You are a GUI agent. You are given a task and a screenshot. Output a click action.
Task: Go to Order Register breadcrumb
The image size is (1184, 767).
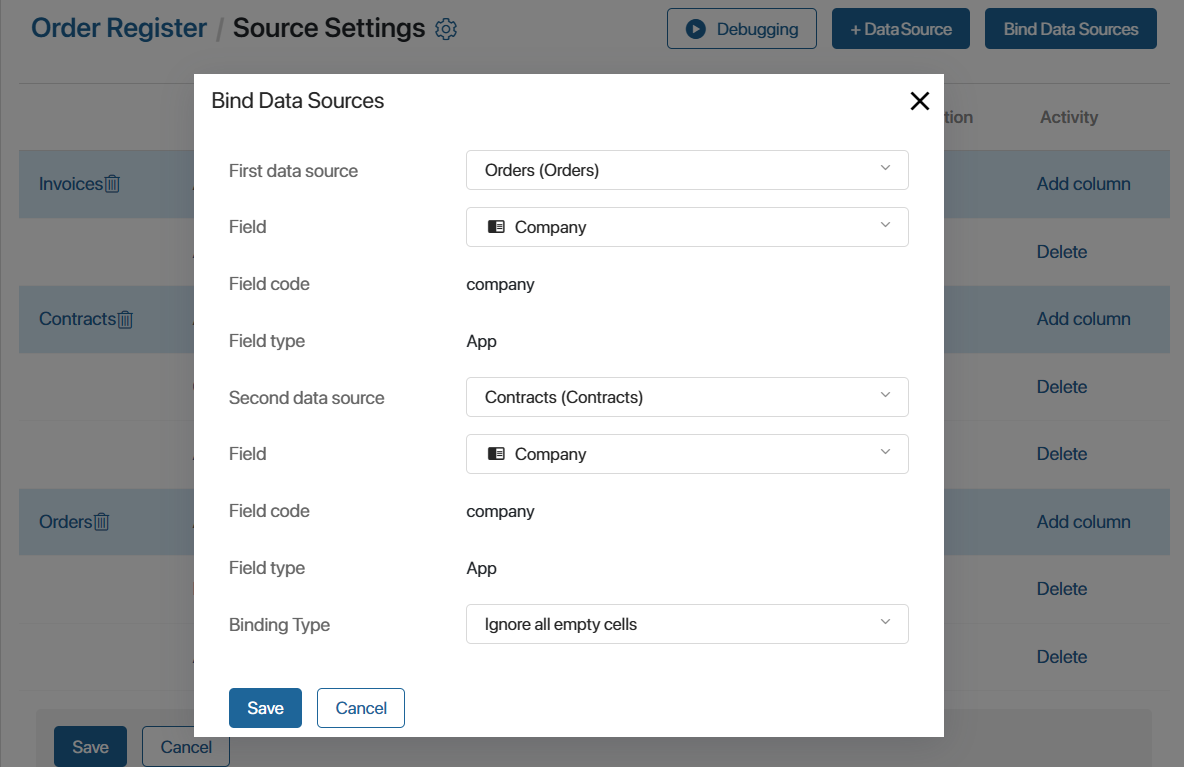click(x=119, y=28)
